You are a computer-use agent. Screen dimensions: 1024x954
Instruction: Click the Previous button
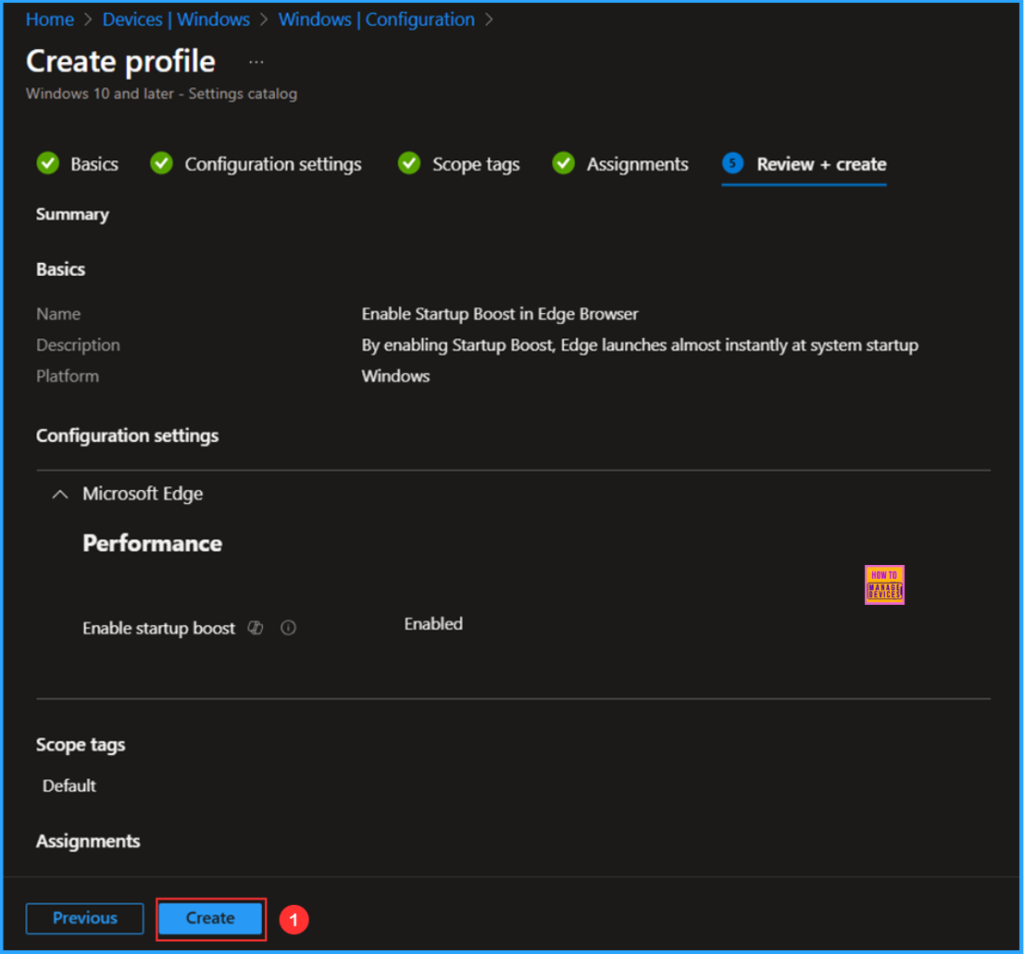click(85, 918)
